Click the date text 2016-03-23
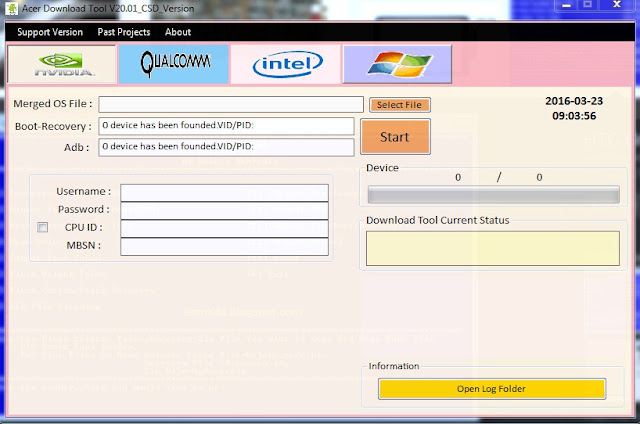 point(574,101)
